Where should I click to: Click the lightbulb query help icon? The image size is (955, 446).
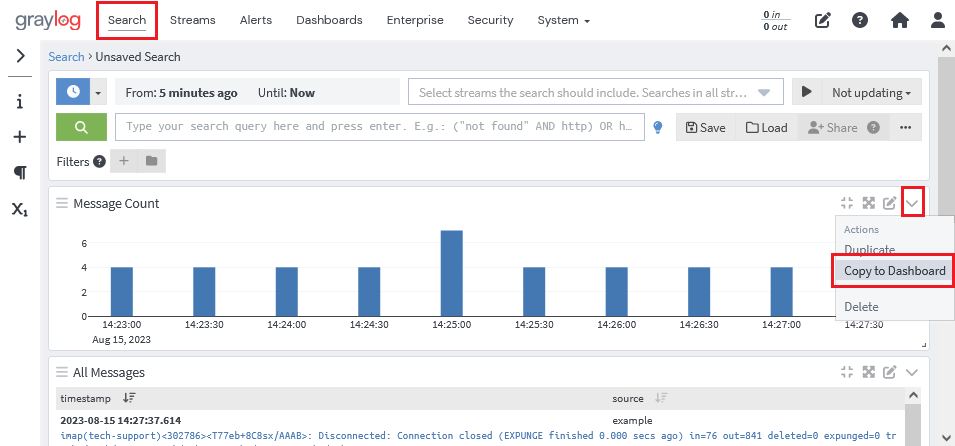pos(658,127)
